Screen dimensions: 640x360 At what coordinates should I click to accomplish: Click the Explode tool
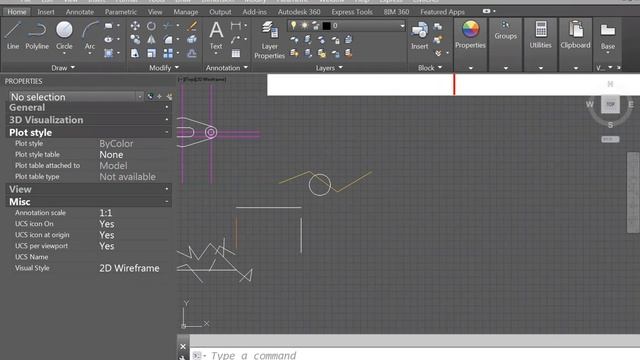[x=192, y=40]
